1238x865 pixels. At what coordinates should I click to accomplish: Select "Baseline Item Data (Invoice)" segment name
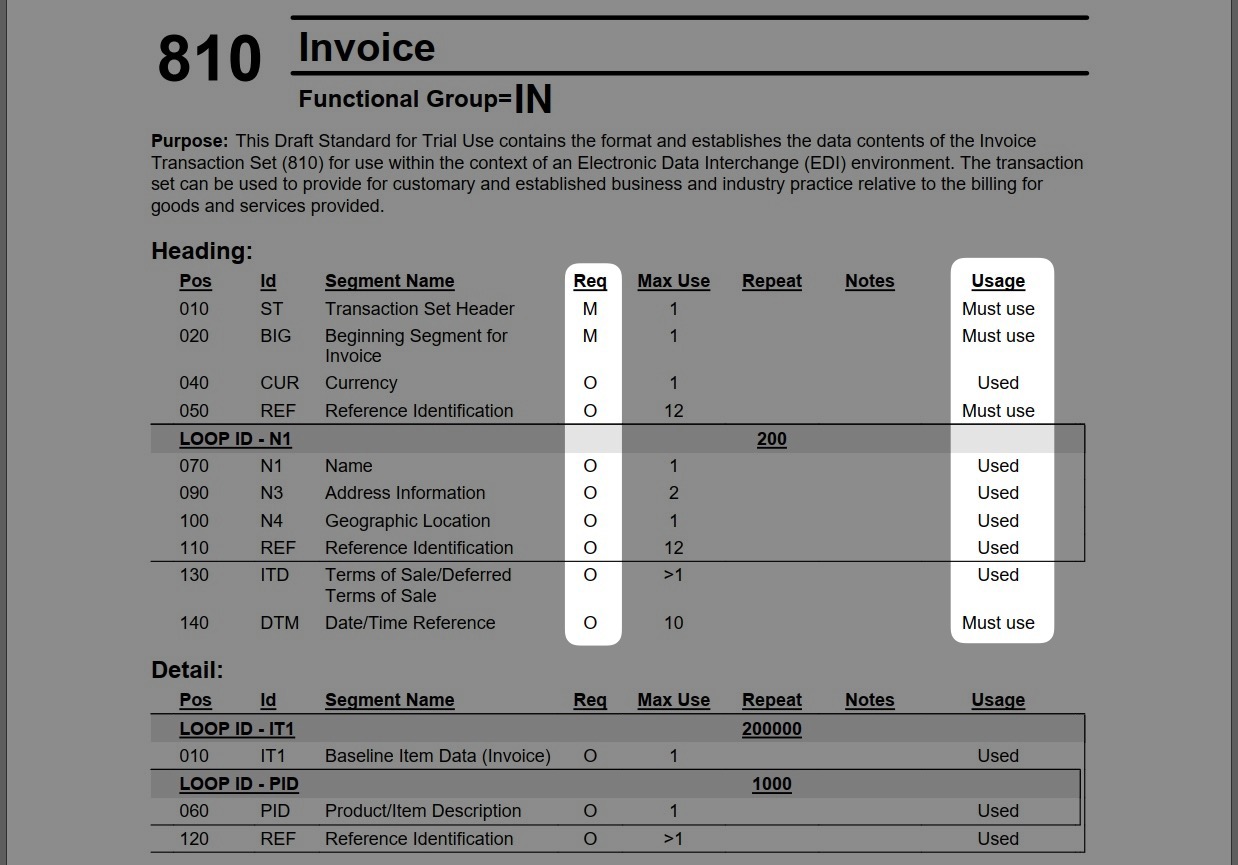click(x=438, y=756)
